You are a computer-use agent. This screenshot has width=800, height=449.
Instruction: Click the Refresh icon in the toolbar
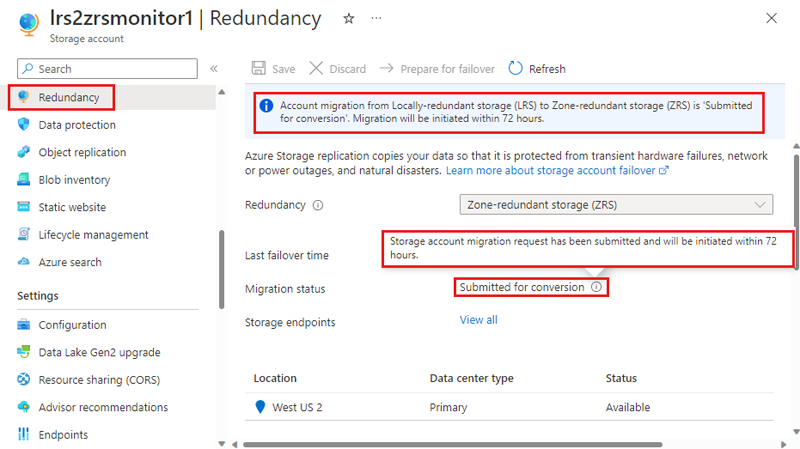[x=515, y=68]
